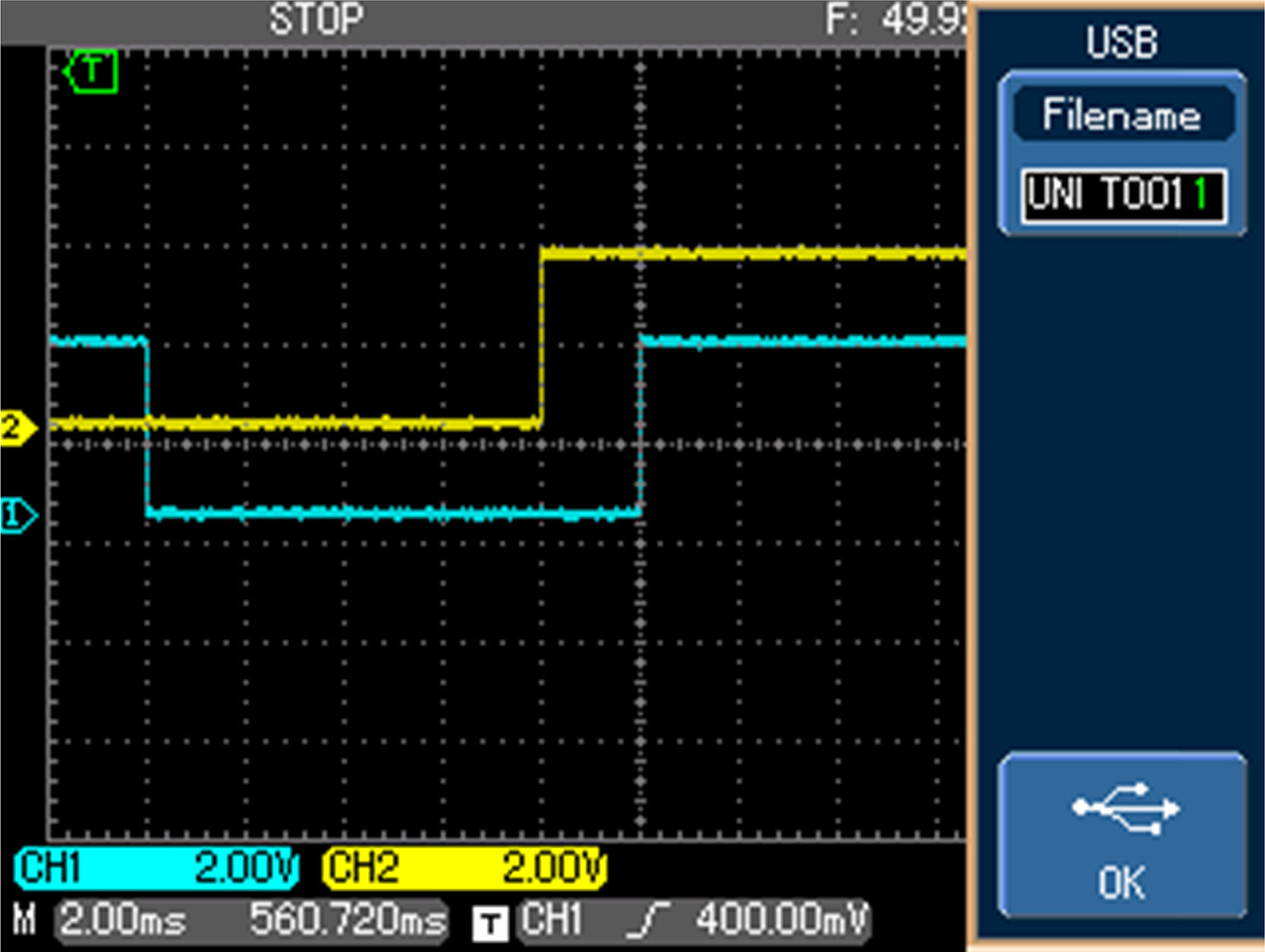Click the USB menu title
This screenshot has height=952, width=1265.
tap(1121, 42)
